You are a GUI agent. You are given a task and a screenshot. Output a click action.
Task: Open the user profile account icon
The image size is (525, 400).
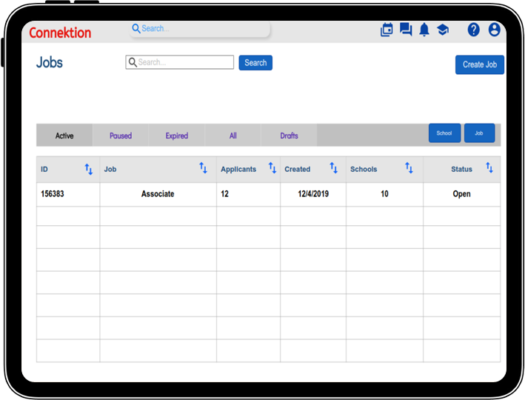pyautogui.click(x=494, y=29)
